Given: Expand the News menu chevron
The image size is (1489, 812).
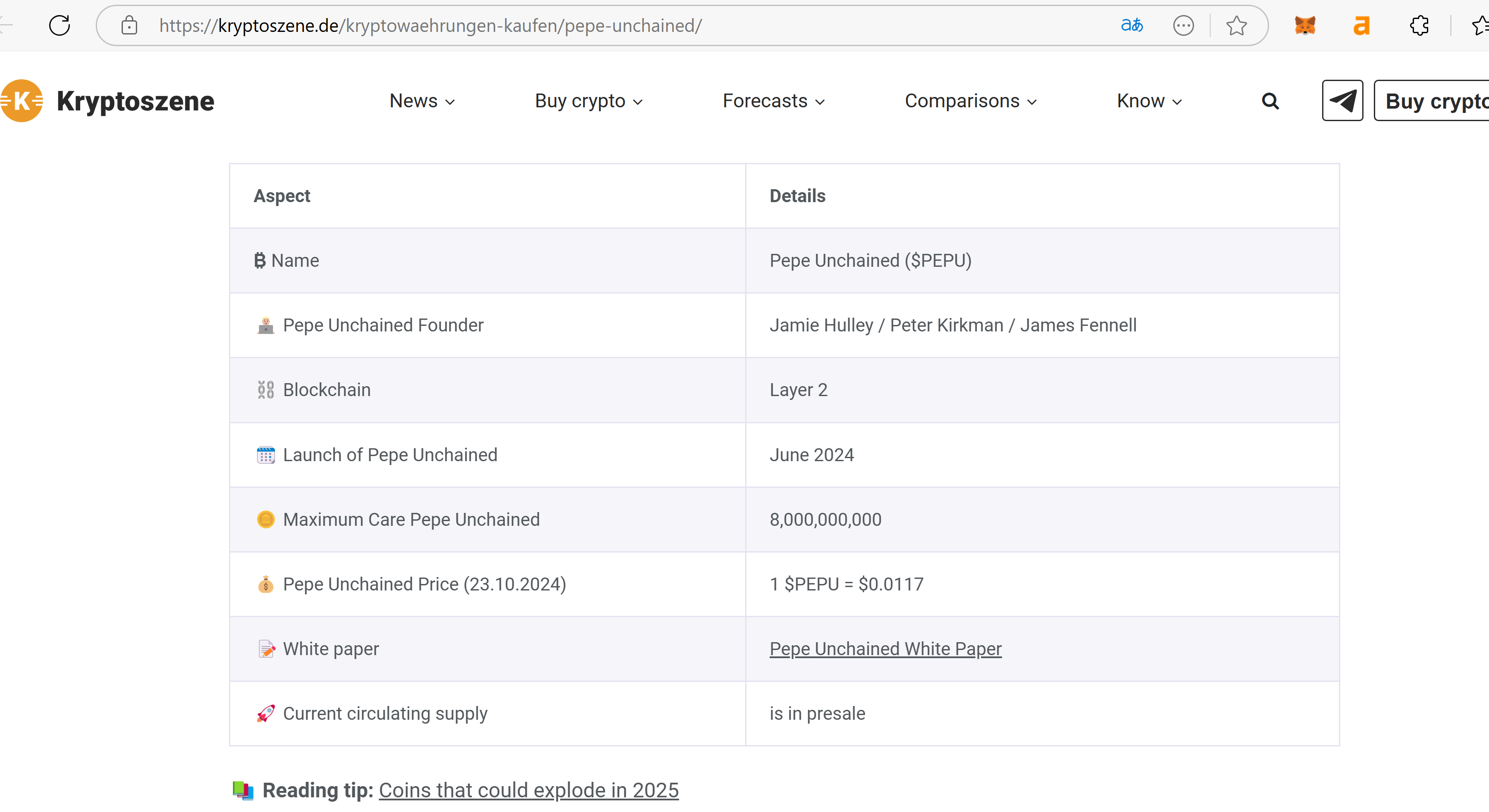Looking at the screenshot, I should pyautogui.click(x=450, y=102).
